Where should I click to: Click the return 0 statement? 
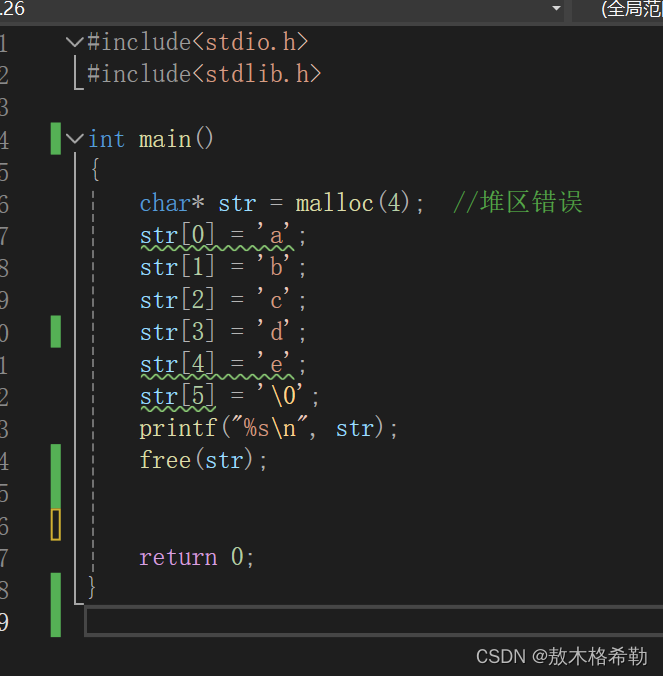[197, 557]
